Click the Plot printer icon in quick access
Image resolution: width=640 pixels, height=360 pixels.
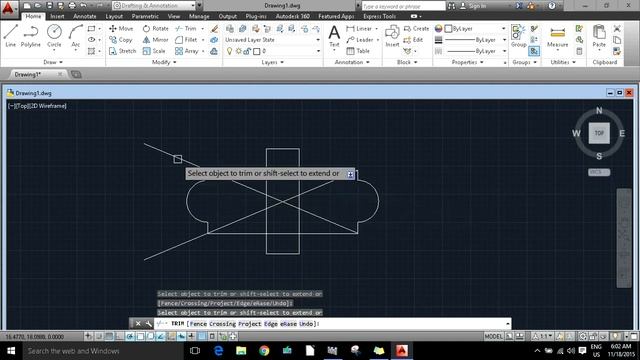[x=72, y=6]
